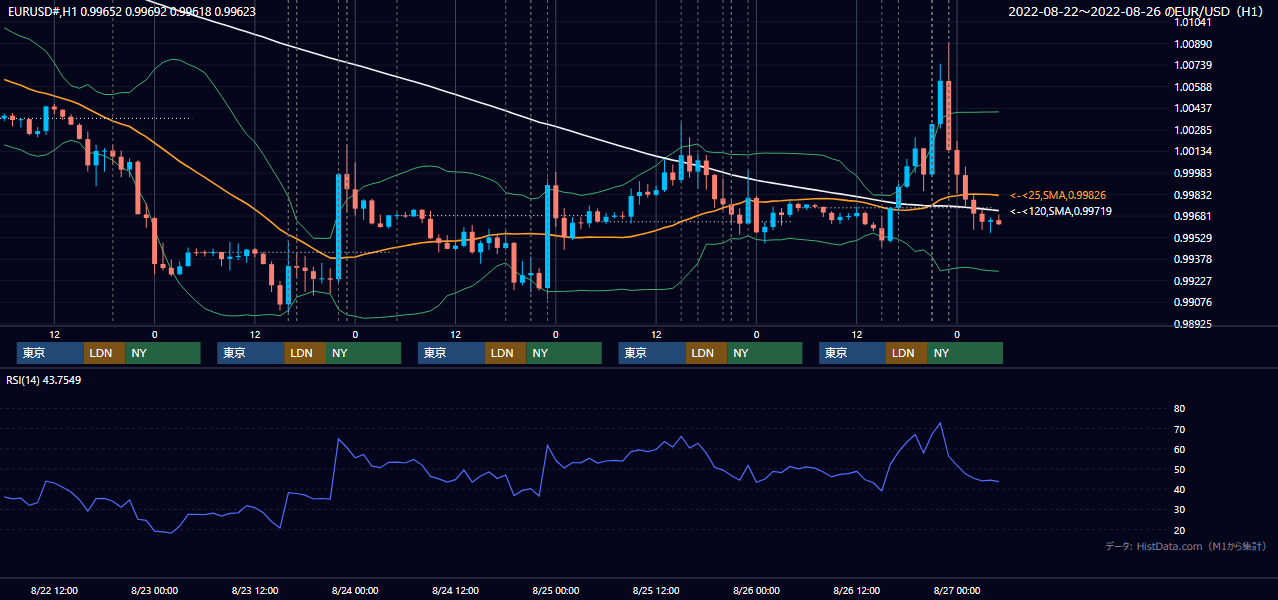The image size is (1278, 600).
Task: Click the 8/24 12:00 date label
Action: click(x=455, y=590)
